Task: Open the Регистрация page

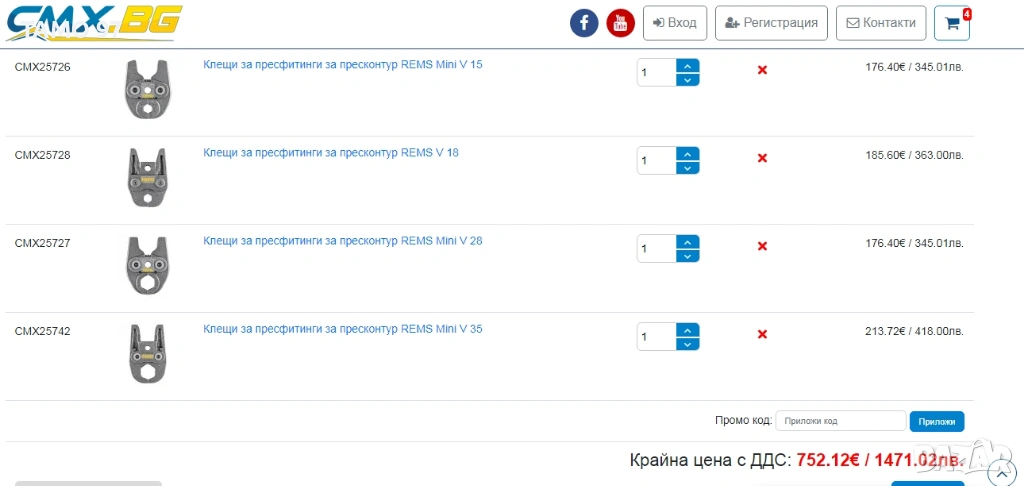Action: [771, 23]
